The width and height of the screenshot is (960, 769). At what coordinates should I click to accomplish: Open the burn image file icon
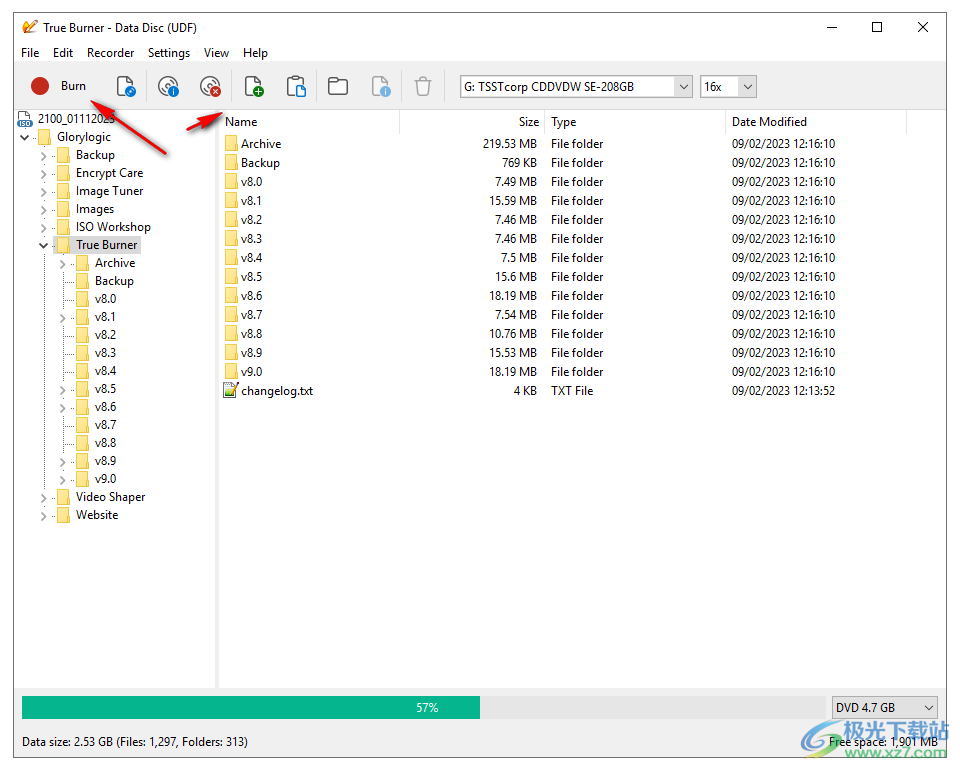point(126,86)
